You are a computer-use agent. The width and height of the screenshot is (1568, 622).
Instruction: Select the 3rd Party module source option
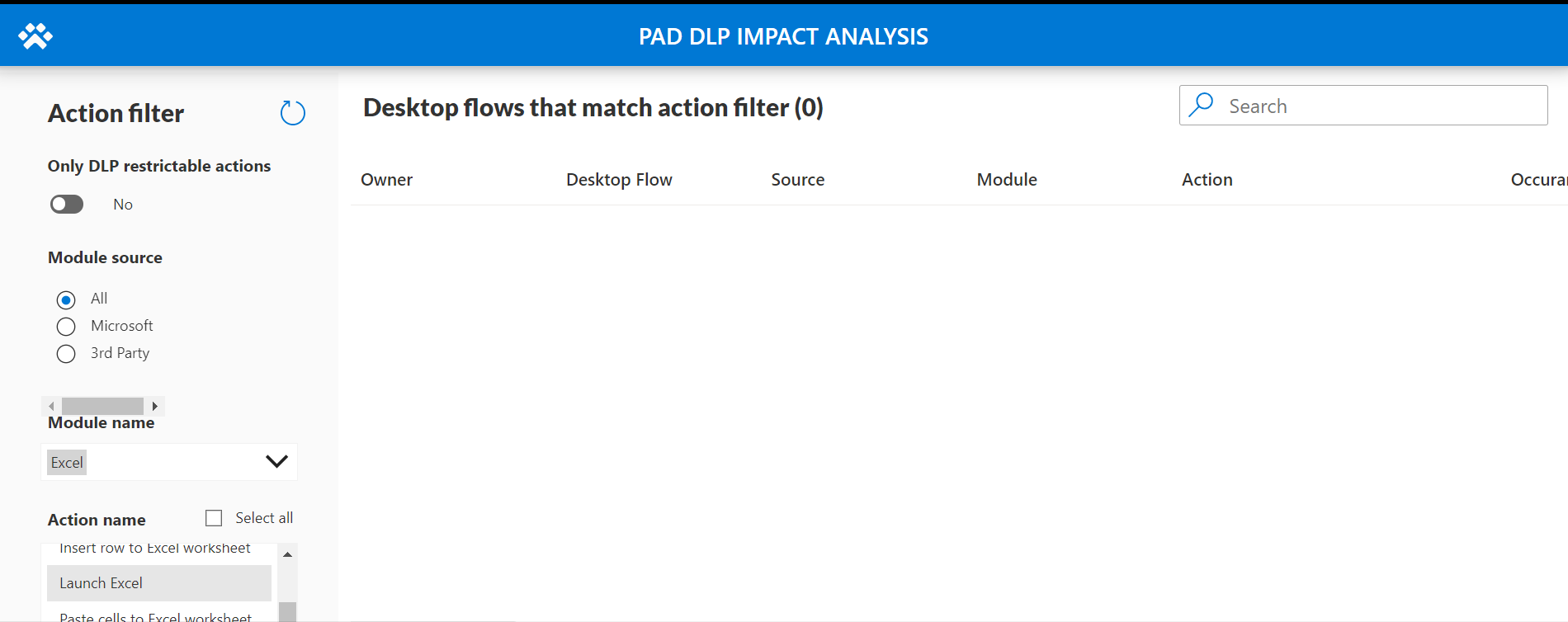66,354
